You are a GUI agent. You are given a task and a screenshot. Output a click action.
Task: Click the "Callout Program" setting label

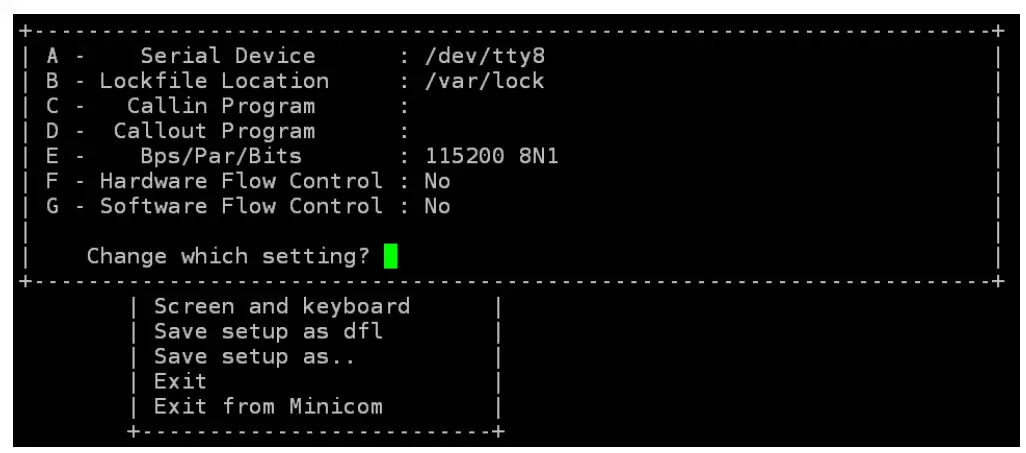(x=214, y=131)
